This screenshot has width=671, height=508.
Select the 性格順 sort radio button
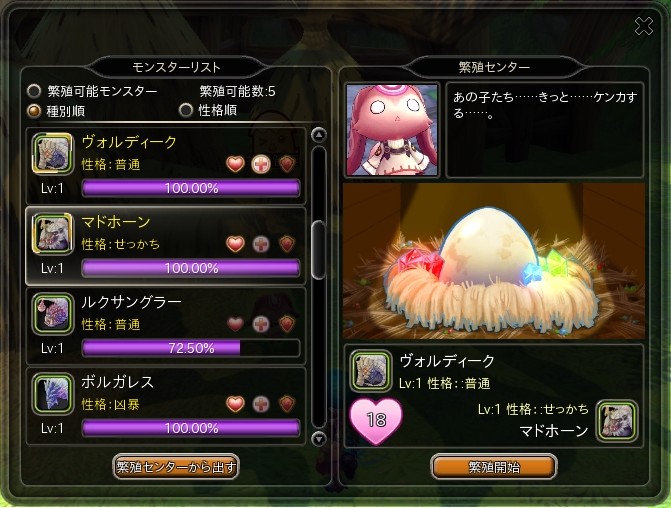(x=186, y=110)
